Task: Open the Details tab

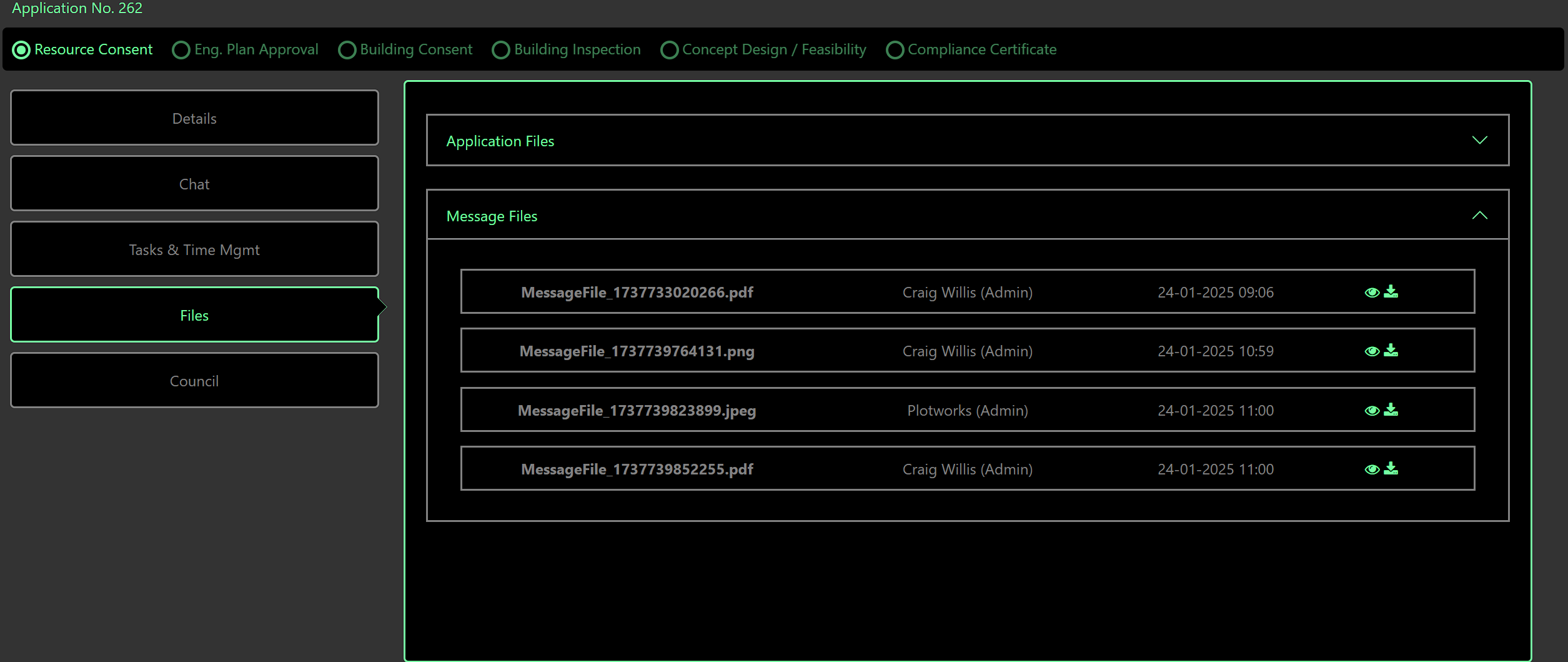Action: pyautogui.click(x=194, y=118)
